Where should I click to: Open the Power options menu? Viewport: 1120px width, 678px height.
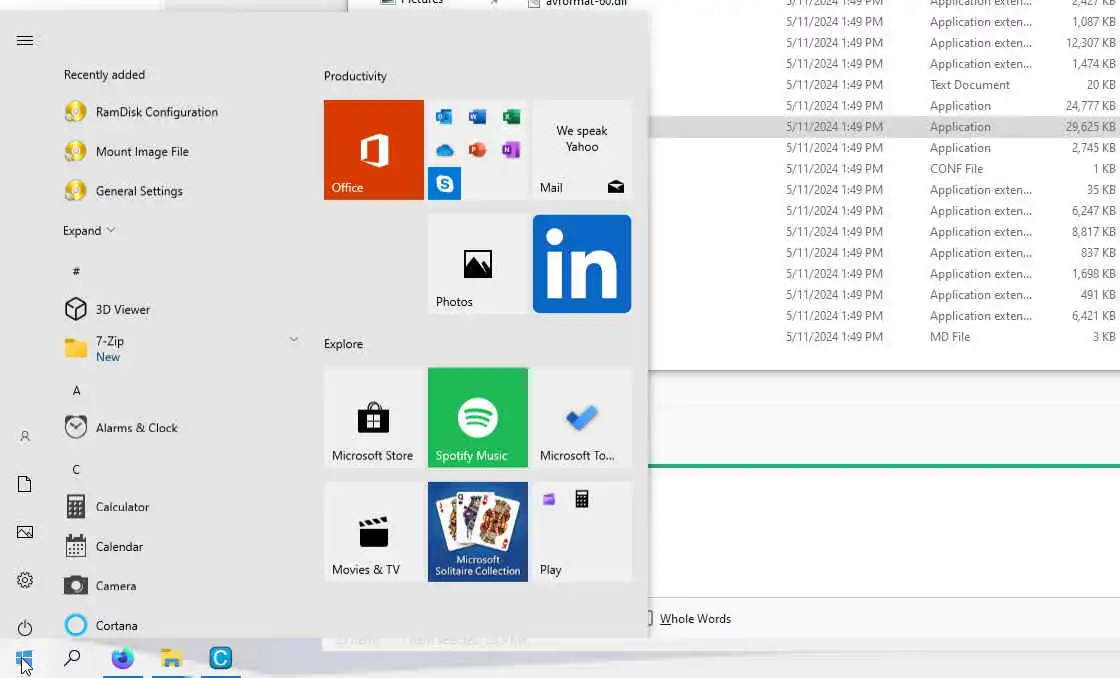[25, 628]
